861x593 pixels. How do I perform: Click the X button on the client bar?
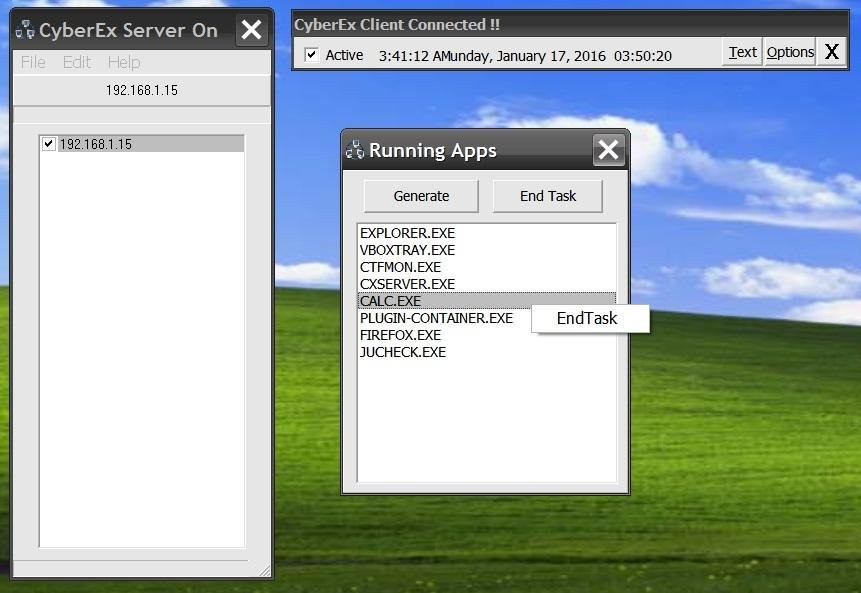coord(831,52)
